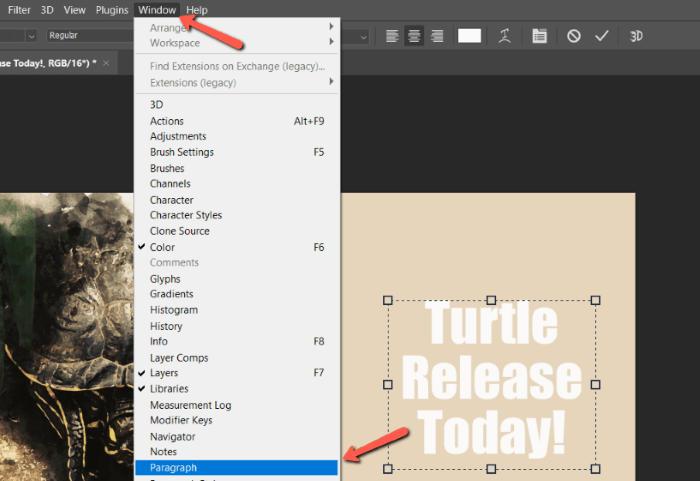Click the top-right text box handle
This screenshot has height=481, width=700.
[596, 300]
